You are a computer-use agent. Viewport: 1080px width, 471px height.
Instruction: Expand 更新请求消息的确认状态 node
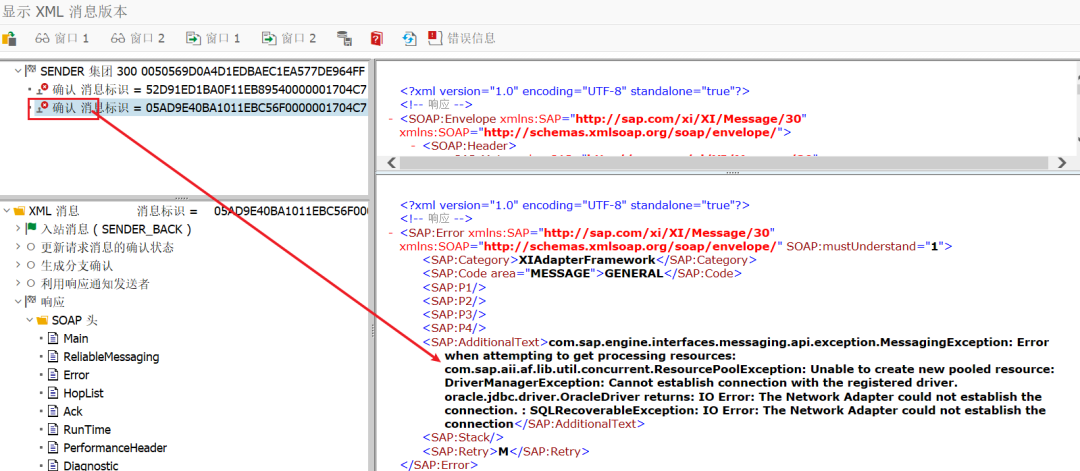(x=18, y=247)
